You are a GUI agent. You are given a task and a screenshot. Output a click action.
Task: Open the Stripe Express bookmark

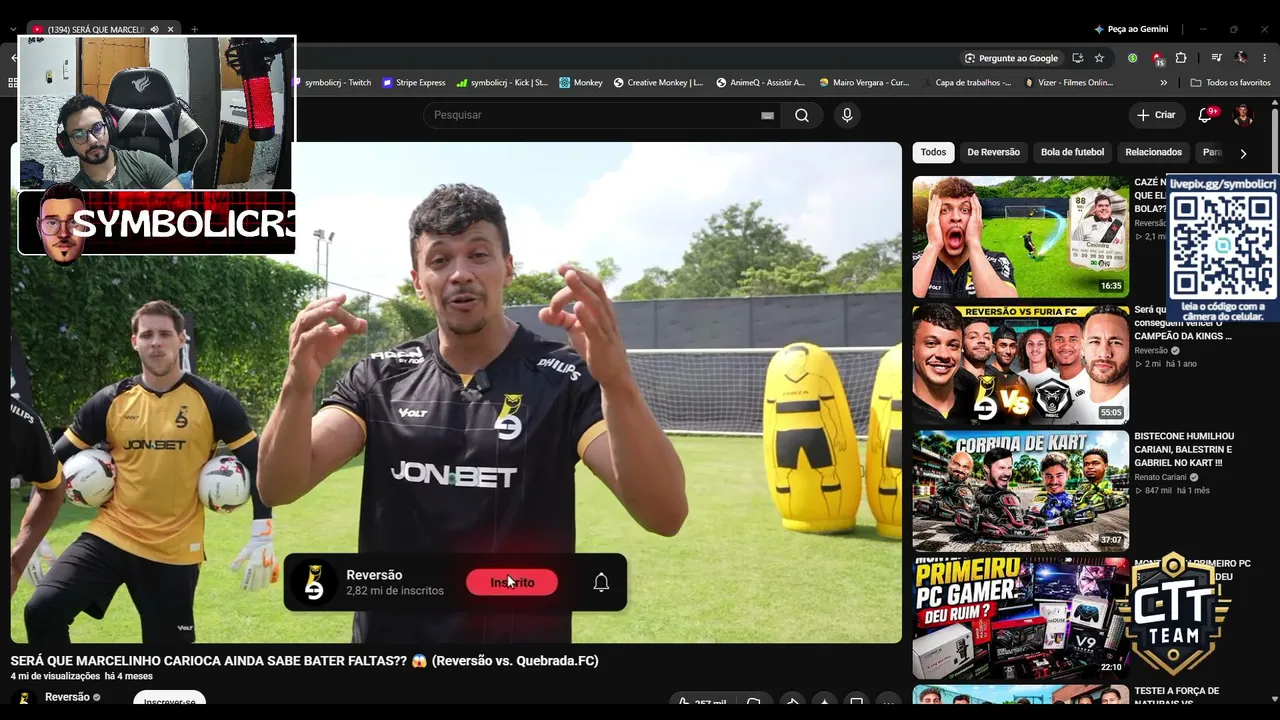tap(414, 83)
